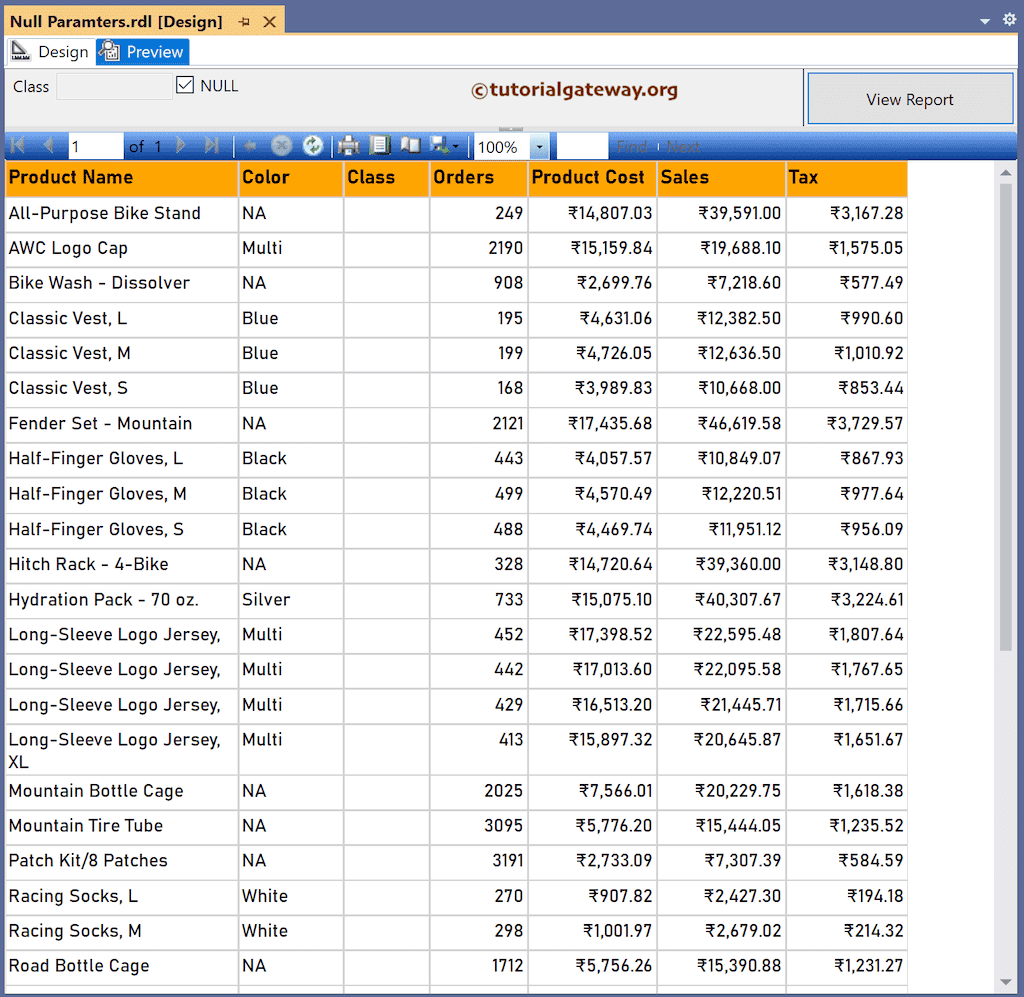Expand the Export format dropdown arrow
Image resolution: width=1024 pixels, height=997 pixels.
coord(456,146)
